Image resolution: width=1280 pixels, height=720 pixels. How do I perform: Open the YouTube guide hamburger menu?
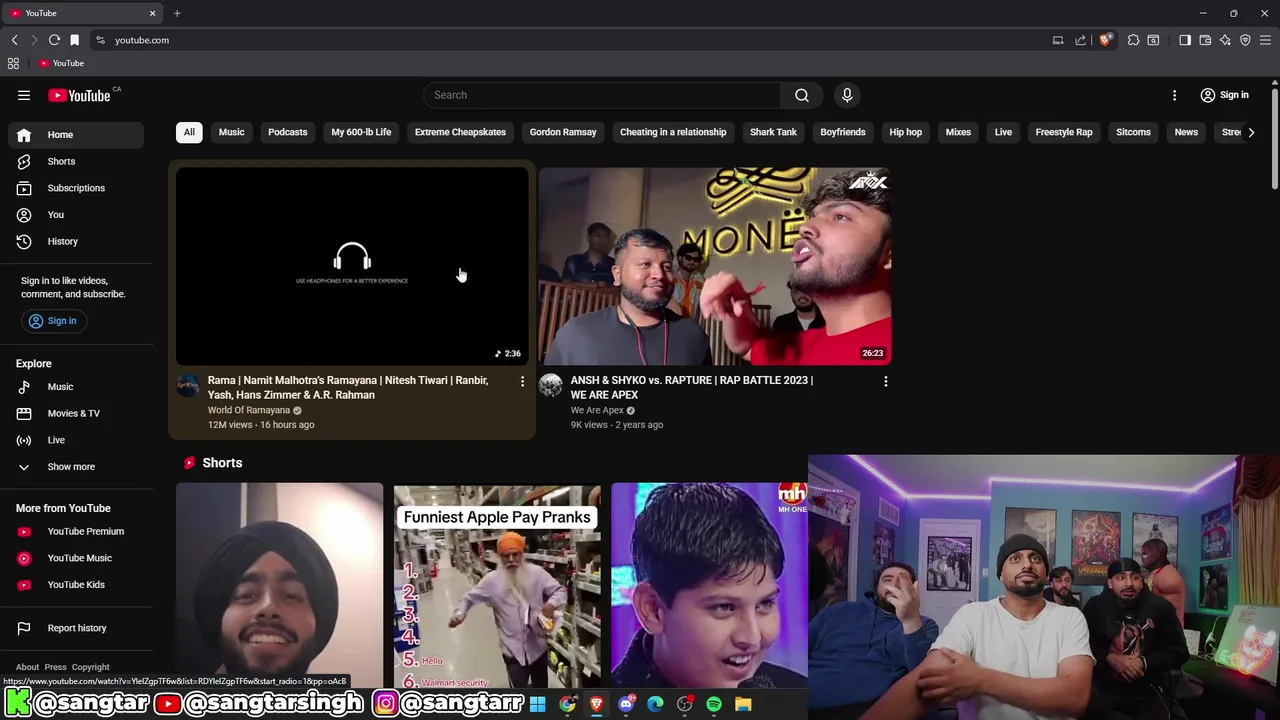[24, 95]
